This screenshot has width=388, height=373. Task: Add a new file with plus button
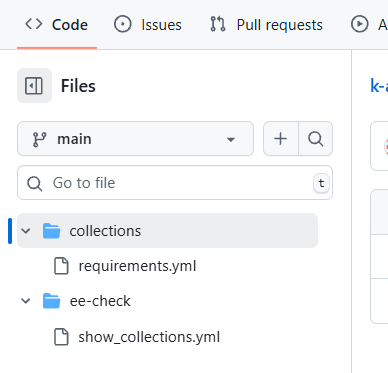tap(281, 139)
